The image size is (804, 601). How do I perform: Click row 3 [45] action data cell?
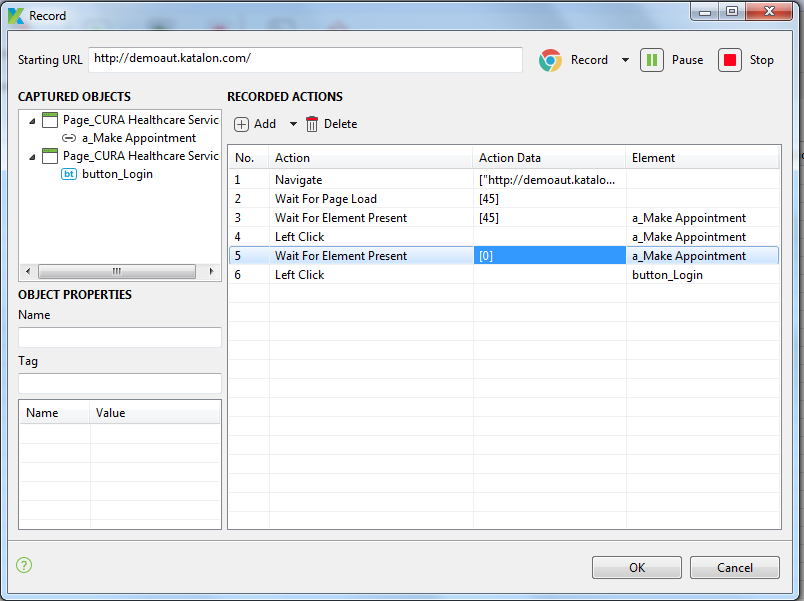(x=549, y=218)
